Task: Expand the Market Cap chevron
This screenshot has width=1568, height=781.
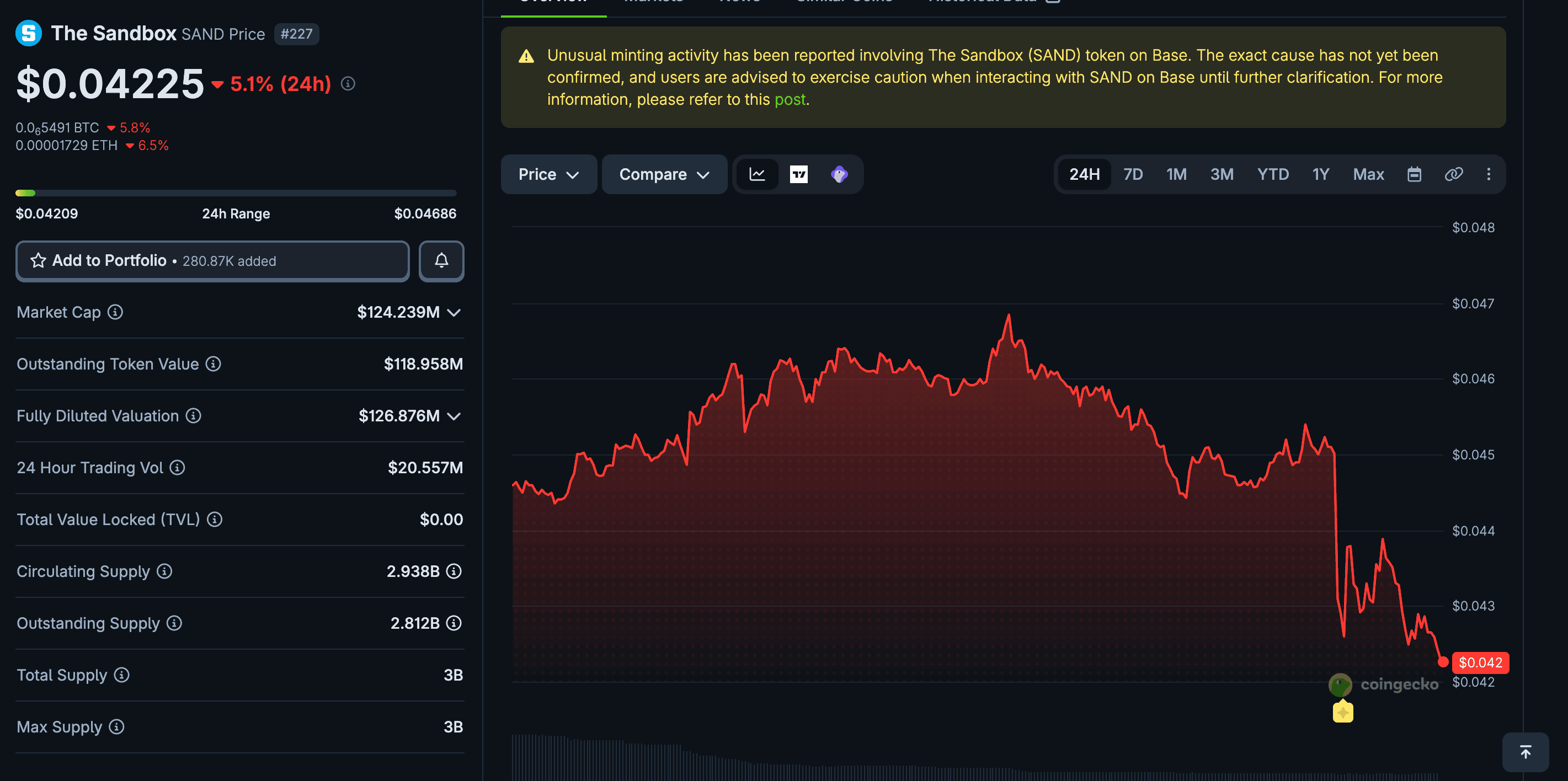Action: click(454, 312)
